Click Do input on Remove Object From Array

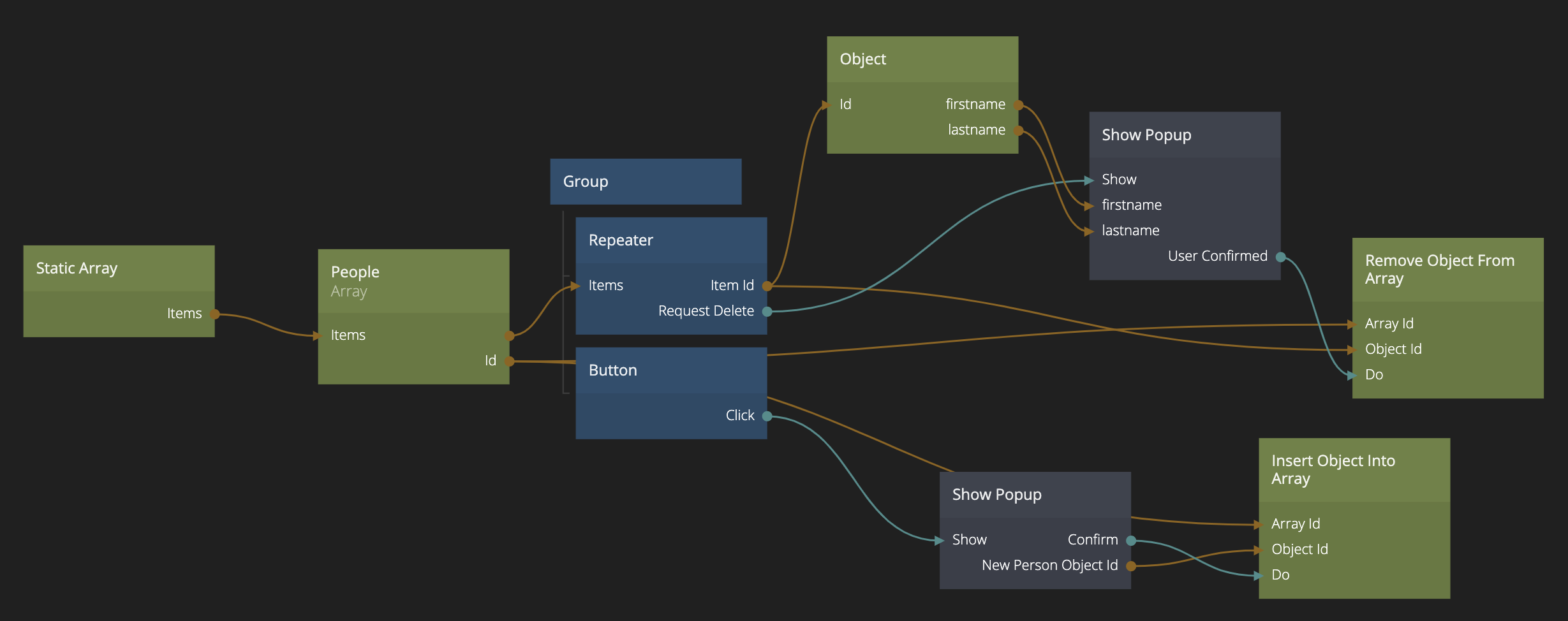(1352, 376)
